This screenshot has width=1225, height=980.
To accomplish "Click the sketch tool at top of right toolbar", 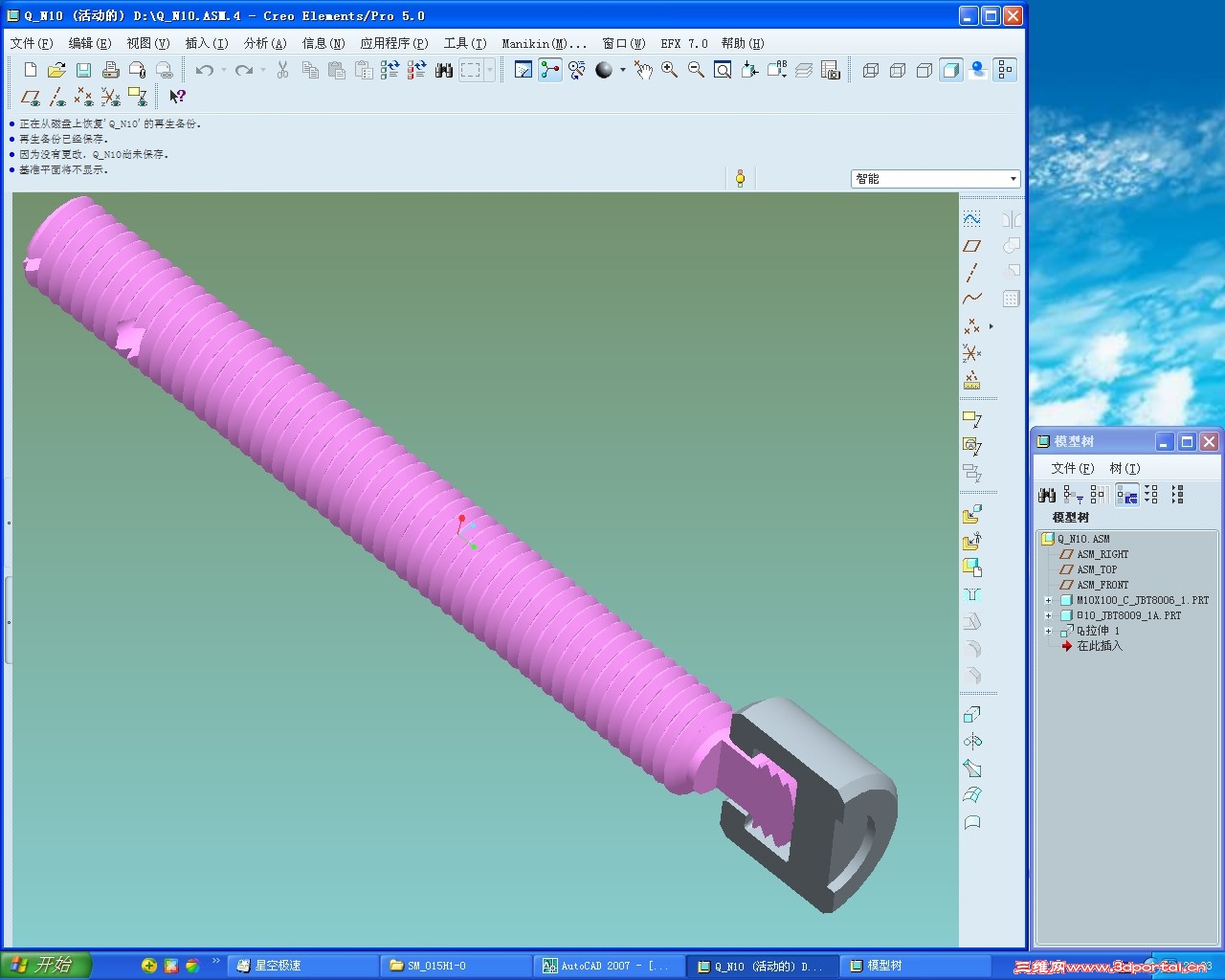I will [971, 219].
